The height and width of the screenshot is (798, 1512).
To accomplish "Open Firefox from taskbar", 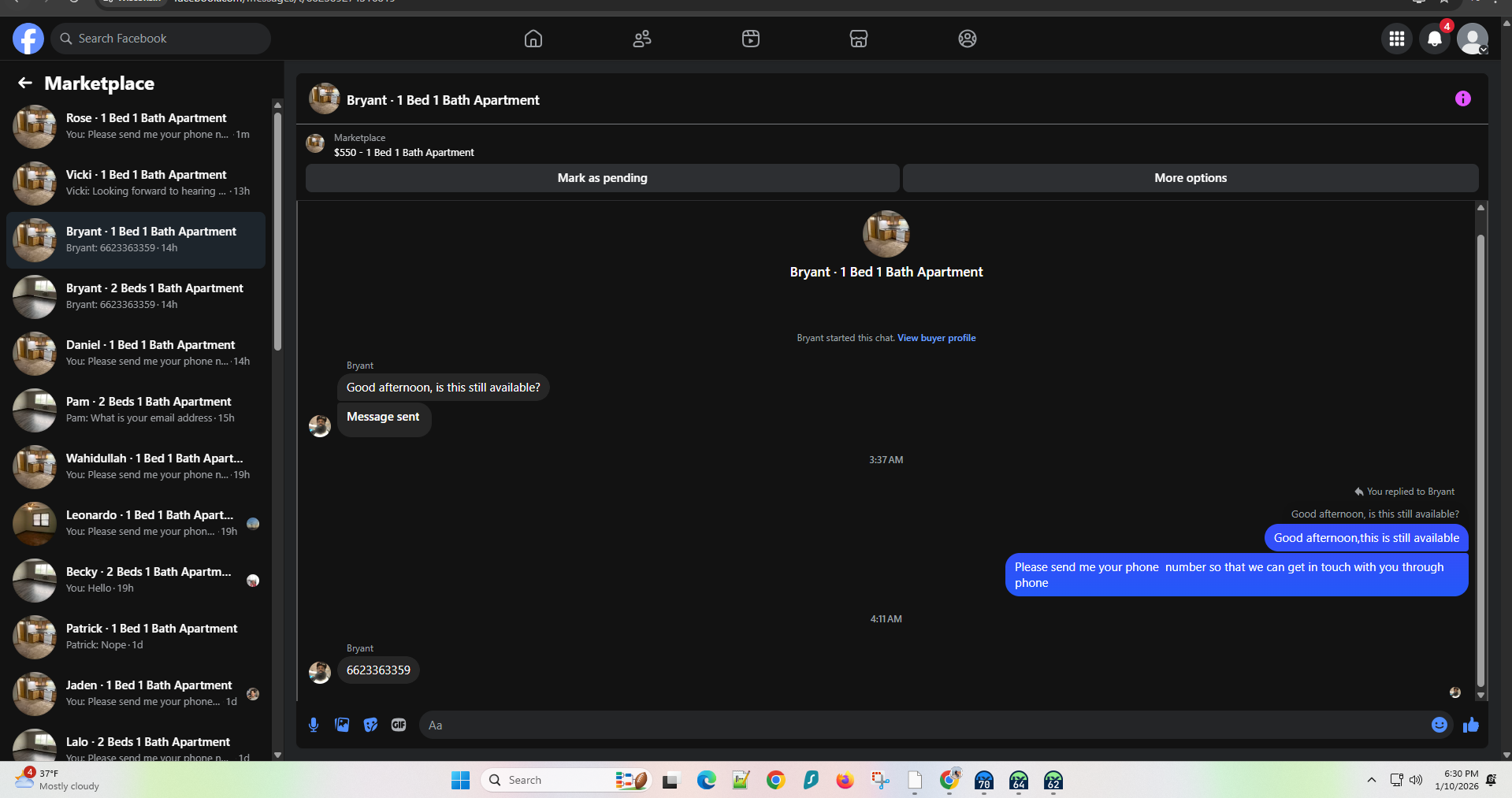I will click(x=845, y=780).
